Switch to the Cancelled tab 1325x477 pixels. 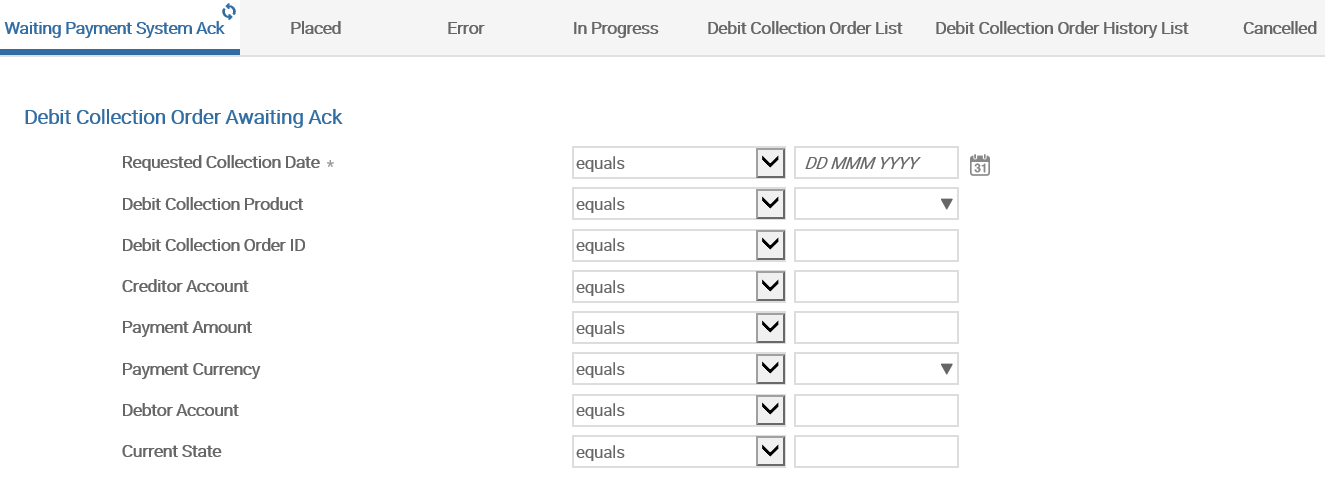point(1279,28)
